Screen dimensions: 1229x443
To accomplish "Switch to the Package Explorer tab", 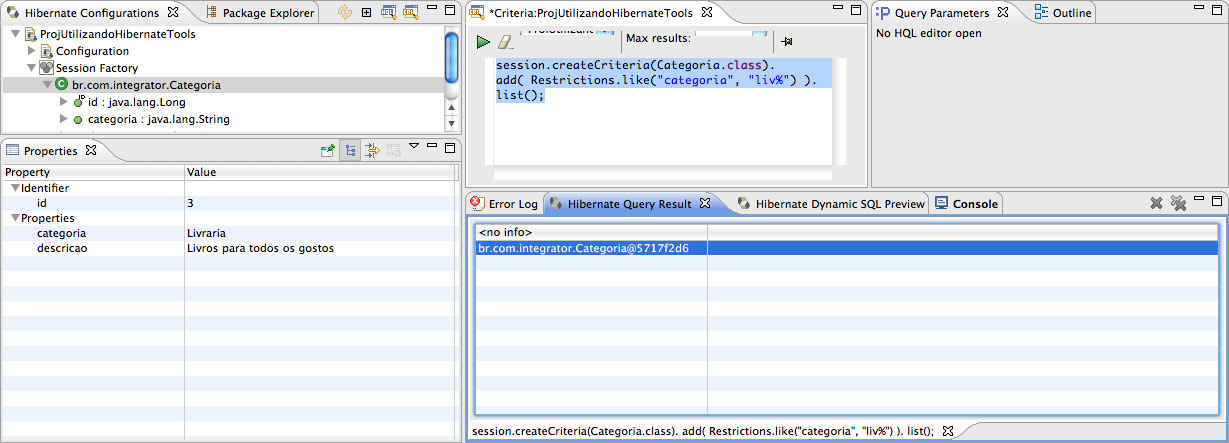I will coord(259,13).
